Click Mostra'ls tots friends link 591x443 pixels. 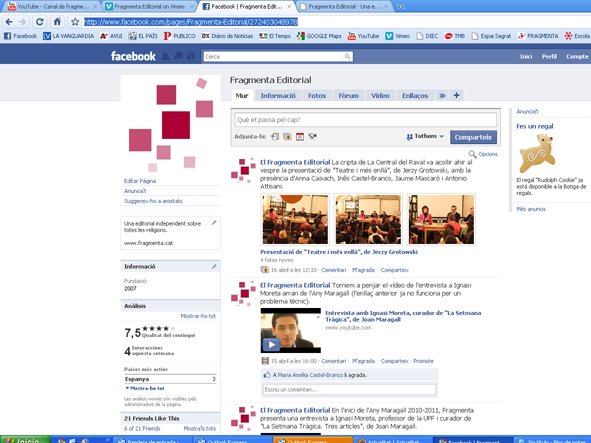(x=200, y=429)
